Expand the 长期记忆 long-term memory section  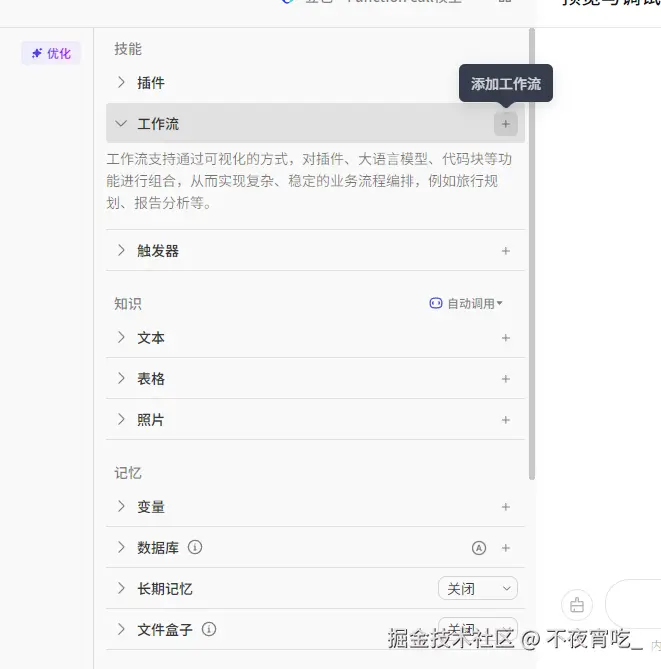click(121, 588)
